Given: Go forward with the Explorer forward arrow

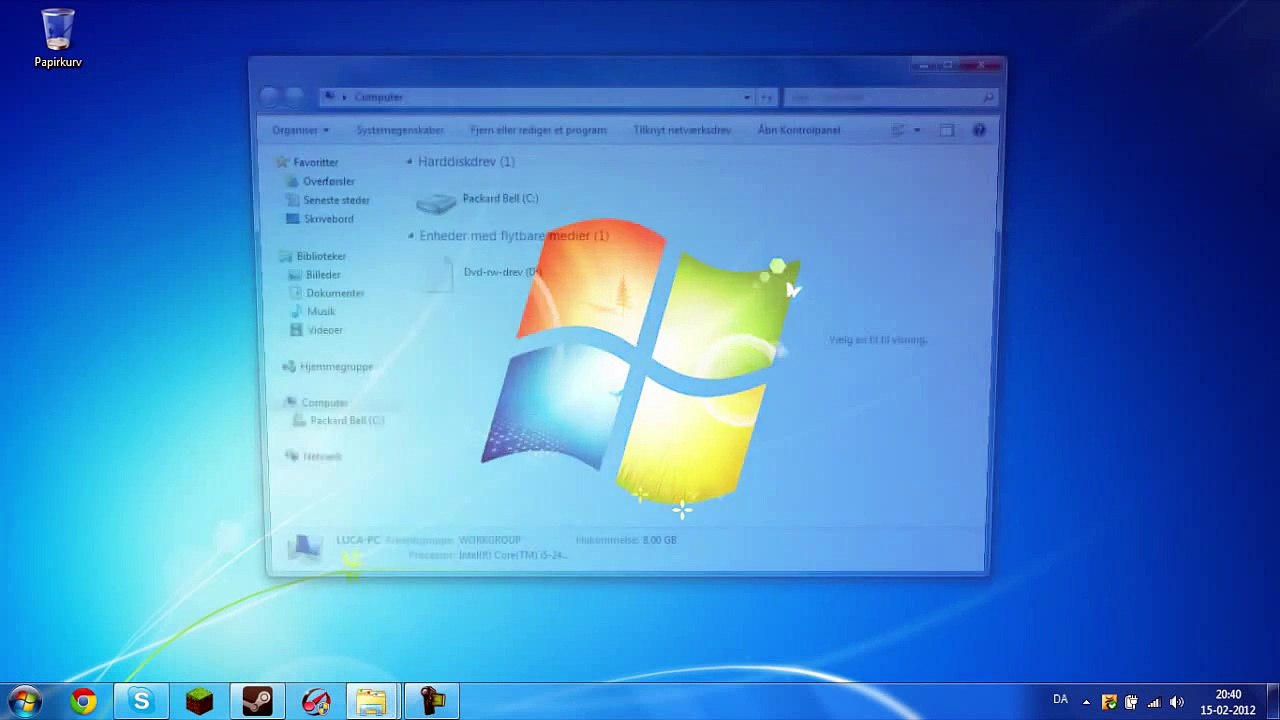Looking at the screenshot, I should tap(294, 96).
